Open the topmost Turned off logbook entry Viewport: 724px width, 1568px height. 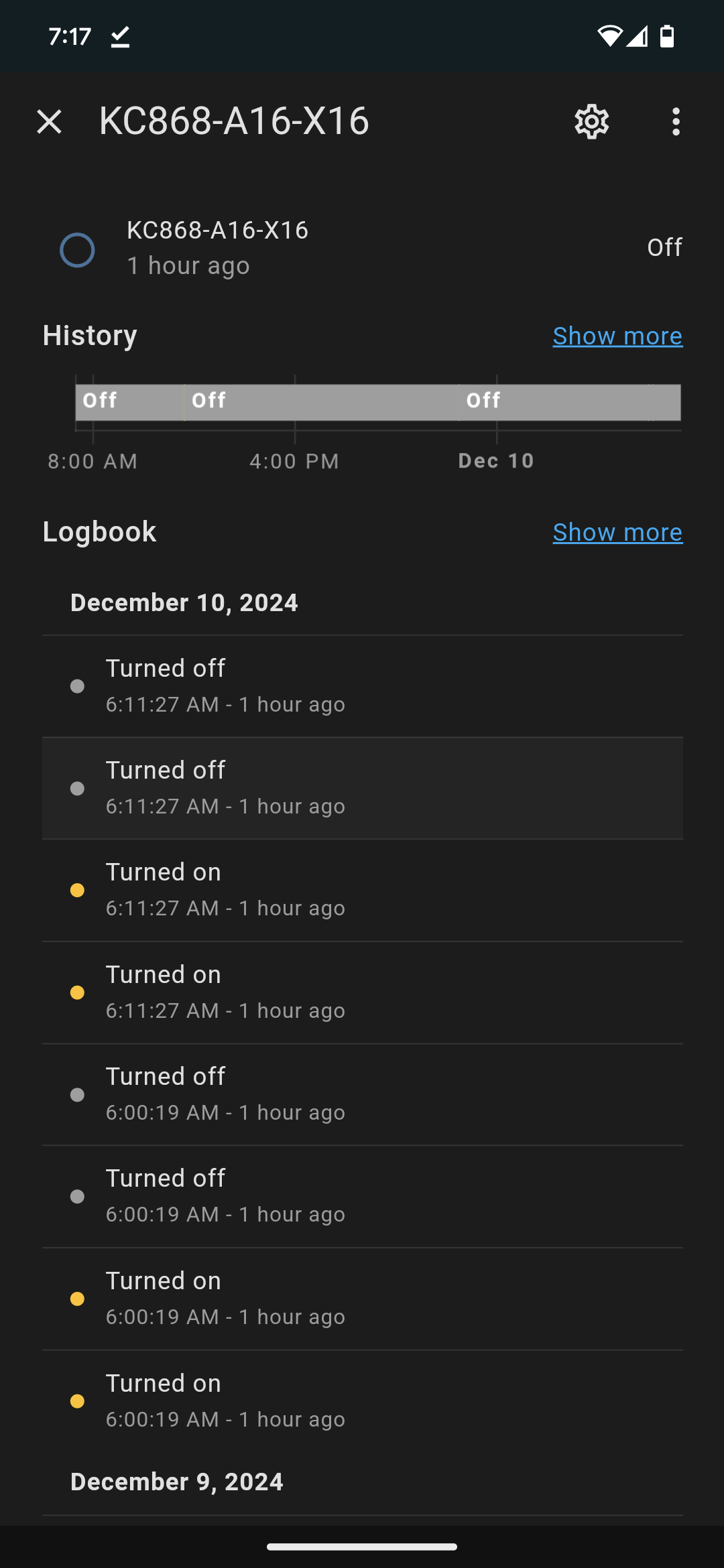pyautogui.click(x=362, y=685)
